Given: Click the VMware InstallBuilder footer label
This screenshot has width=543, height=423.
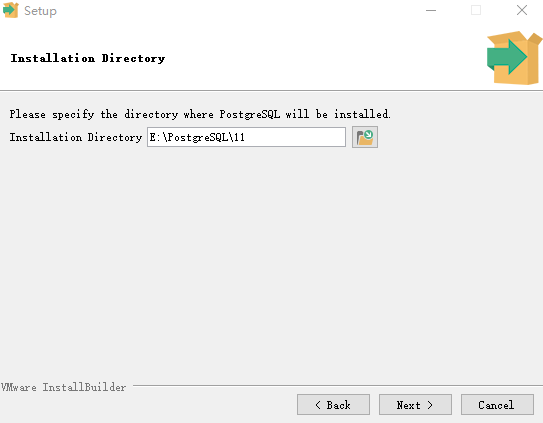Looking at the screenshot, I should (63, 387).
